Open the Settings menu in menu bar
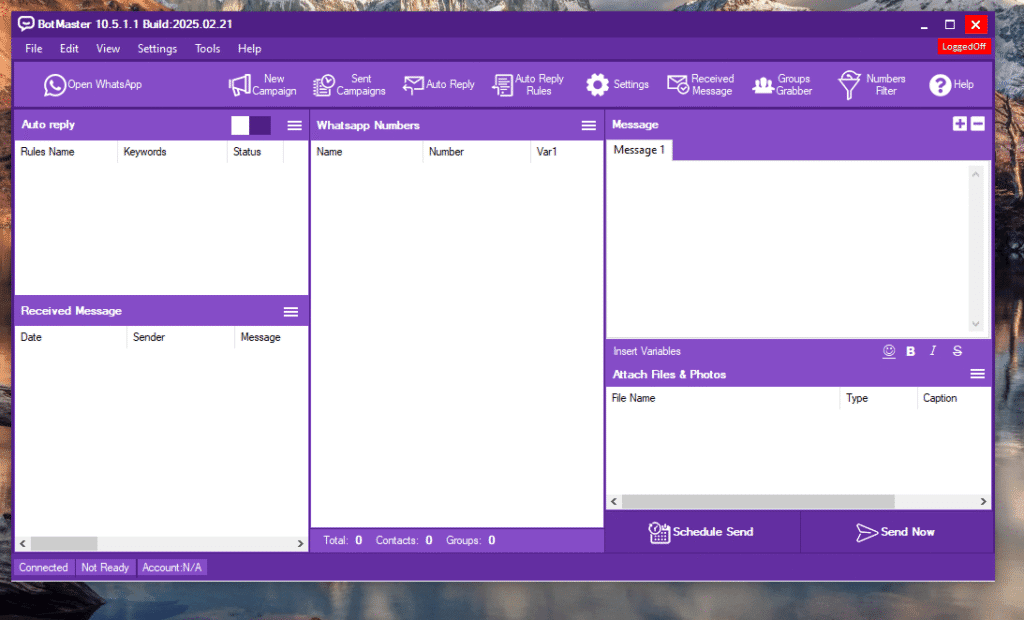This screenshot has height=620, width=1024. (x=157, y=48)
